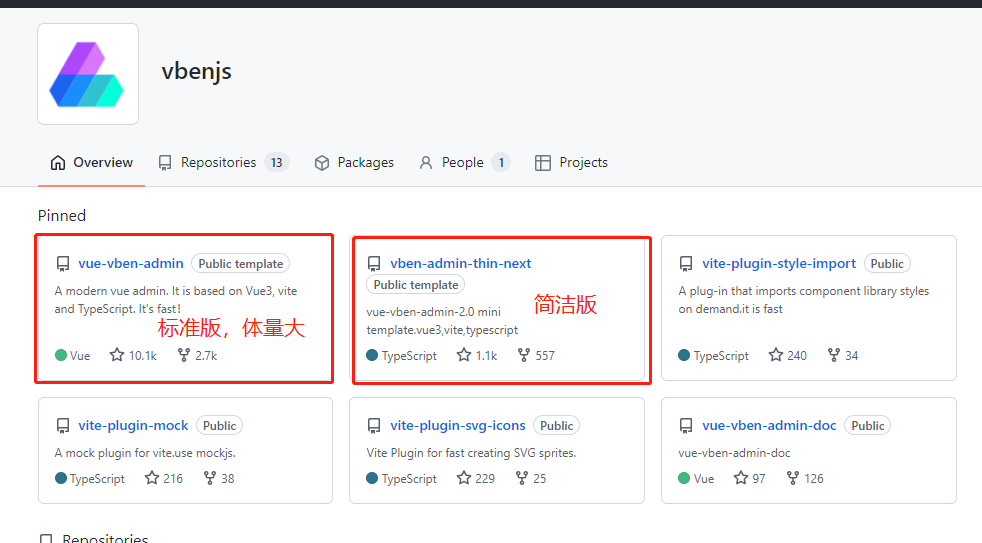
Task: Click the People count badge 1
Action: coord(501,163)
